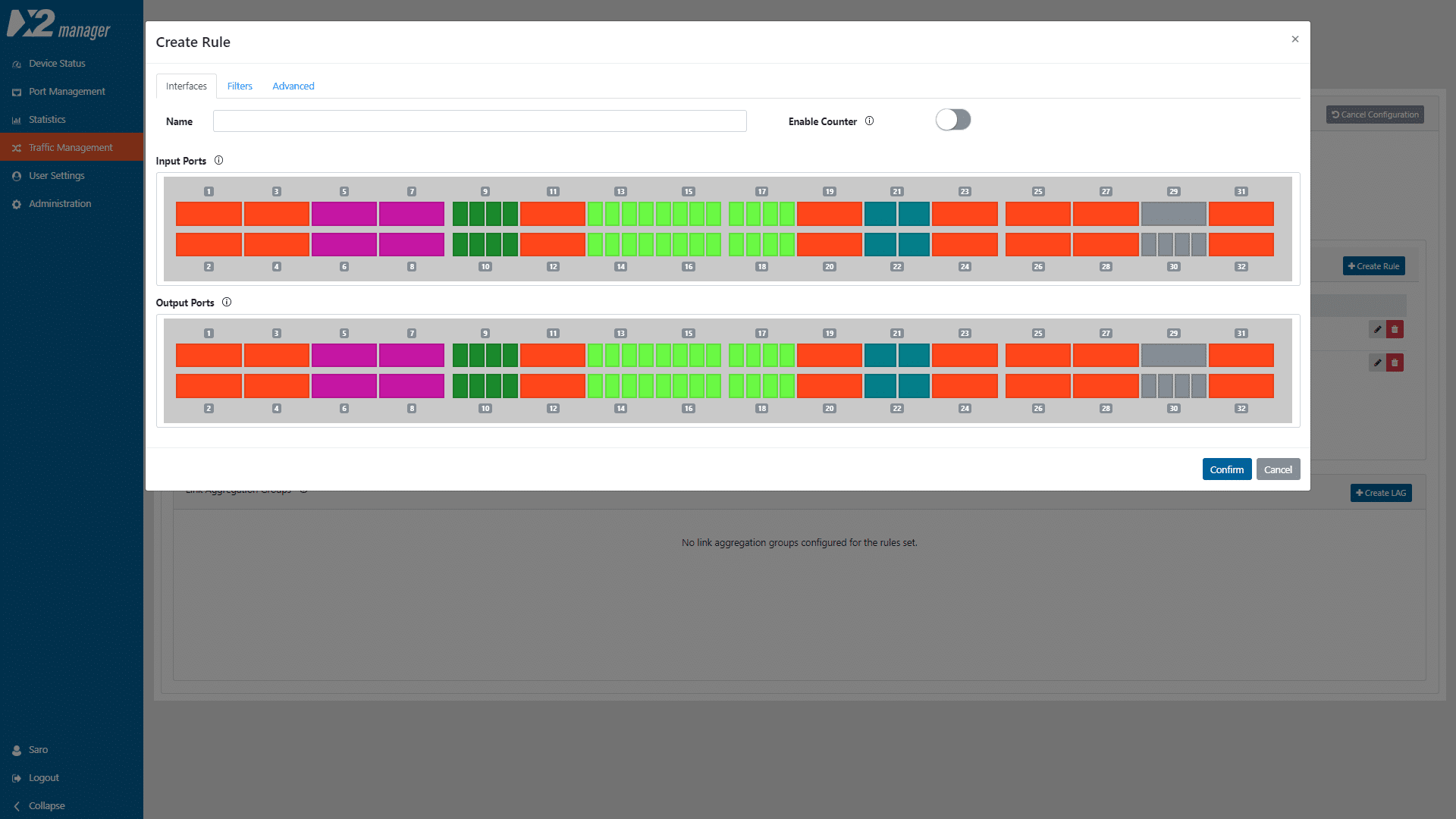1456x819 pixels.
Task: Click the rule Name input field
Action: click(x=479, y=121)
